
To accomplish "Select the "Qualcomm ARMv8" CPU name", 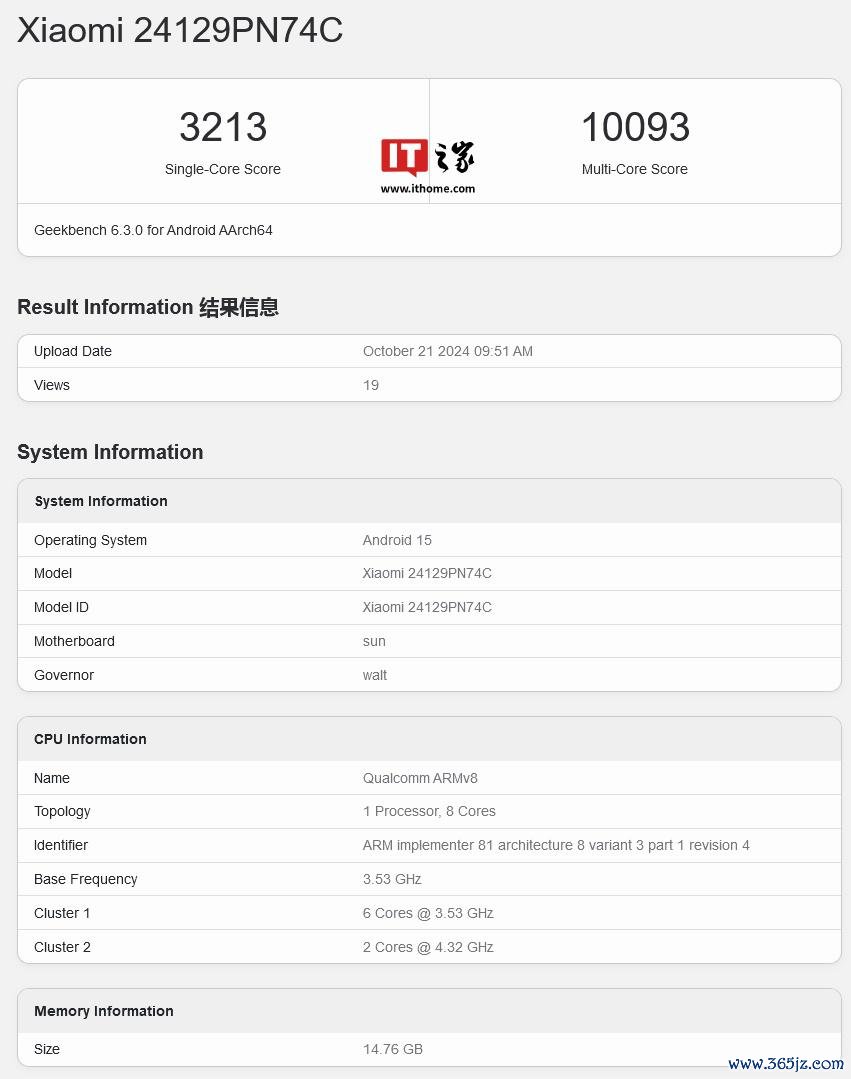I will point(420,778).
